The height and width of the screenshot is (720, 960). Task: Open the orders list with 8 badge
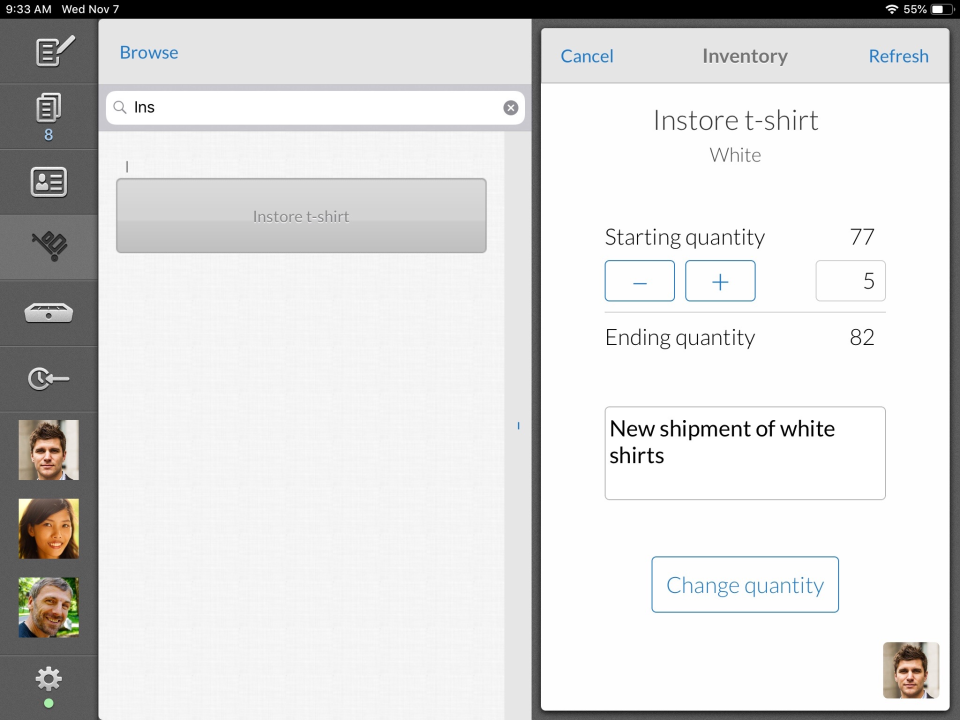click(48, 114)
